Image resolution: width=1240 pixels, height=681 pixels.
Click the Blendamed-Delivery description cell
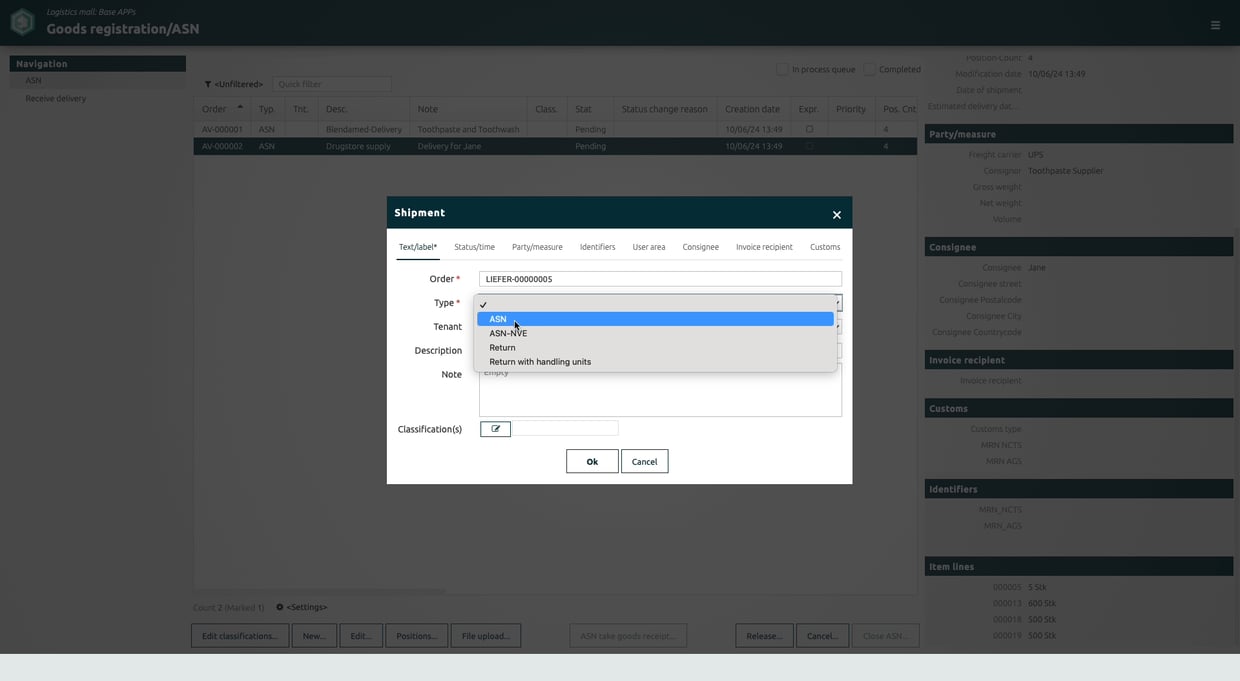click(x=364, y=129)
